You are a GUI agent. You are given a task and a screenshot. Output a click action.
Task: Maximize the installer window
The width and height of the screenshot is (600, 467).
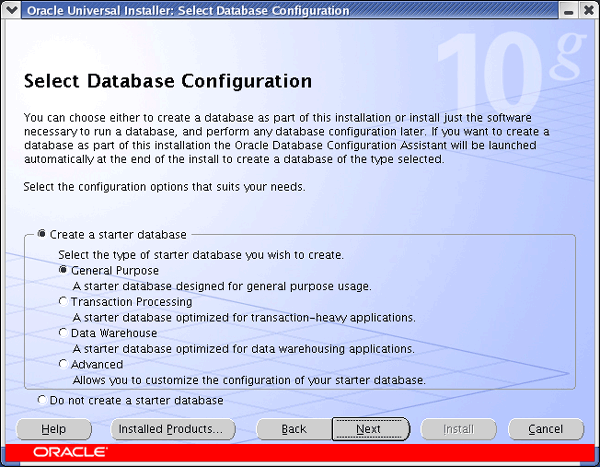[x=569, y=10]
